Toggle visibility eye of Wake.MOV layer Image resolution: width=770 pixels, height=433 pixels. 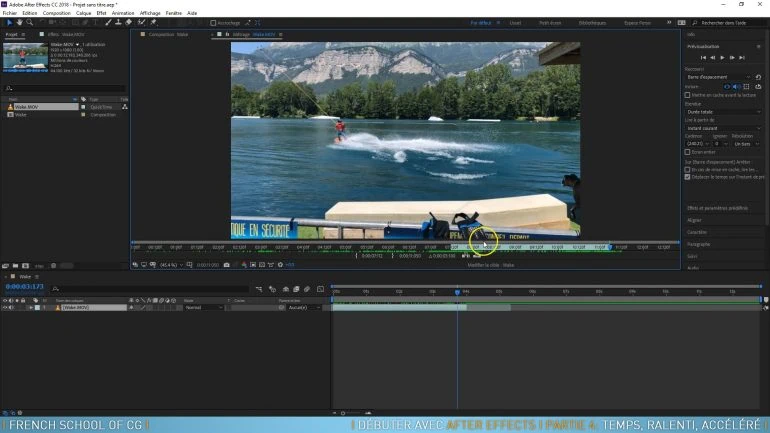pos(5,308)
